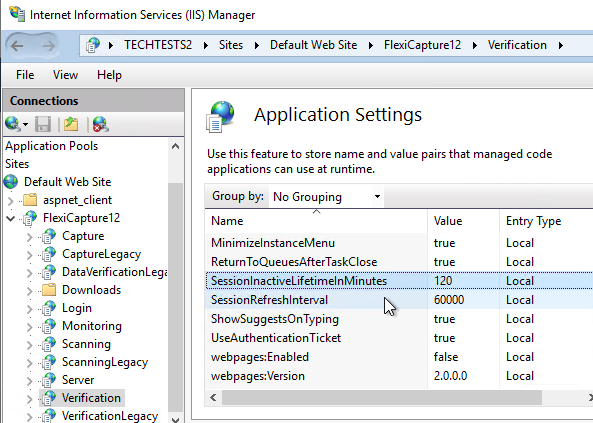Go to the Sites breadcrumb
The height and width of the screenshot is (423, 593).
(x=231, y=45)
